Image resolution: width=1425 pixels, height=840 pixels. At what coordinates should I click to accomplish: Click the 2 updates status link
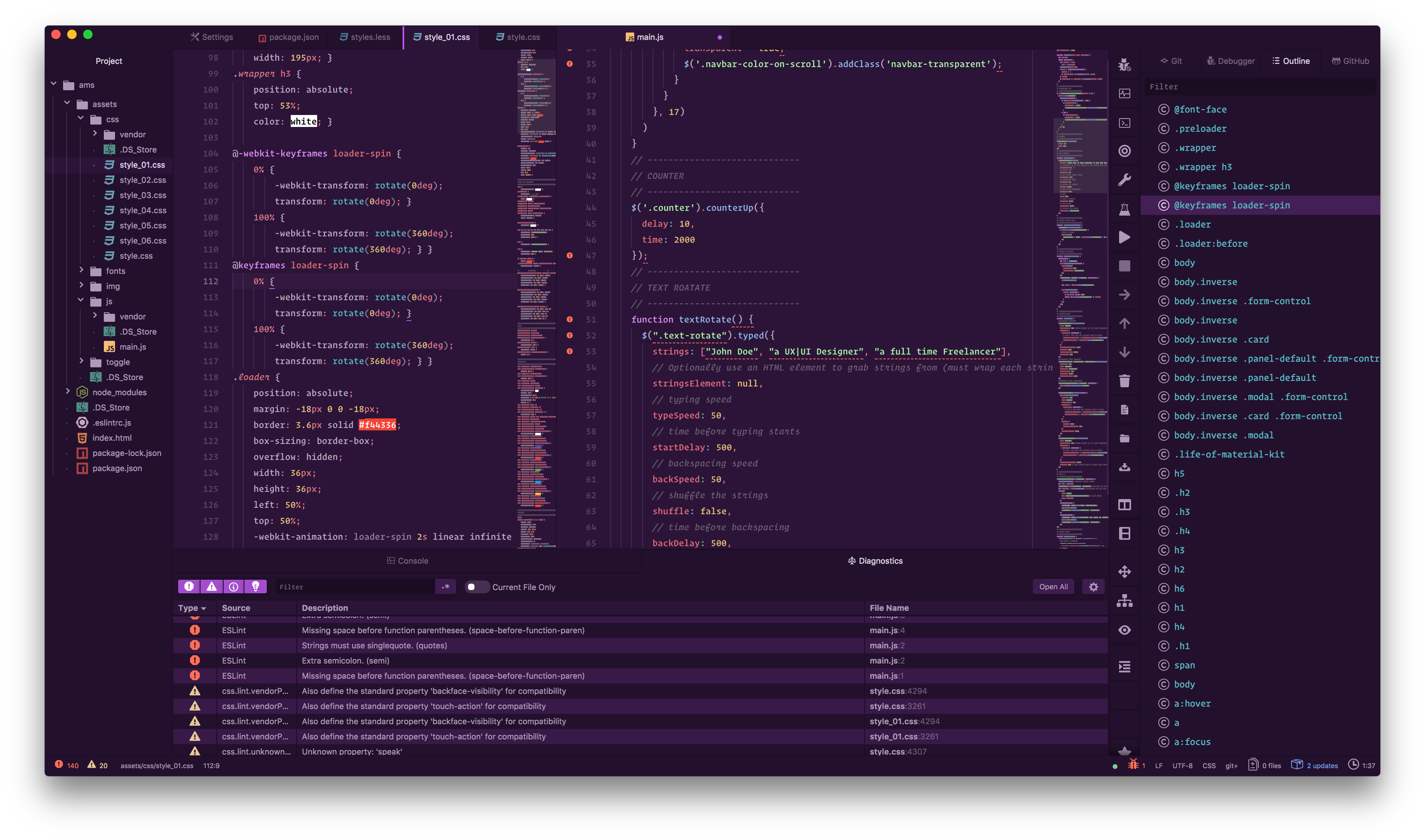pyautogui.click(x=1322, y=765)
